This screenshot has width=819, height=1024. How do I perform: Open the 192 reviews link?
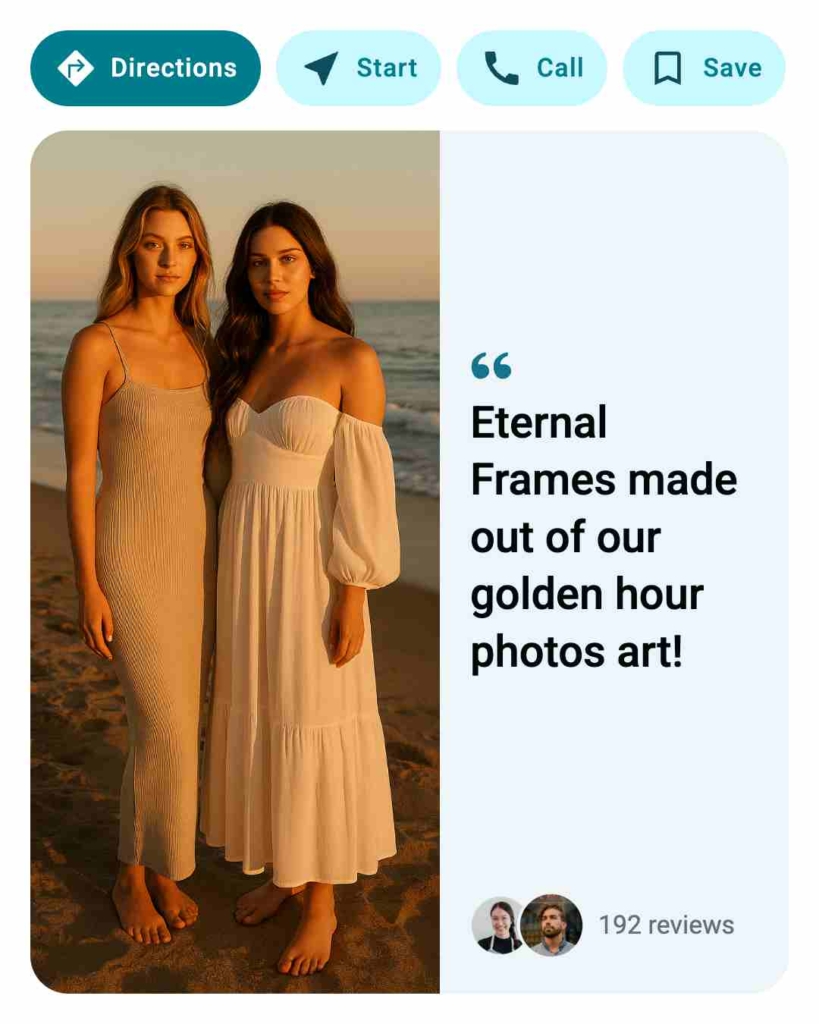click(x=666, y=925)
